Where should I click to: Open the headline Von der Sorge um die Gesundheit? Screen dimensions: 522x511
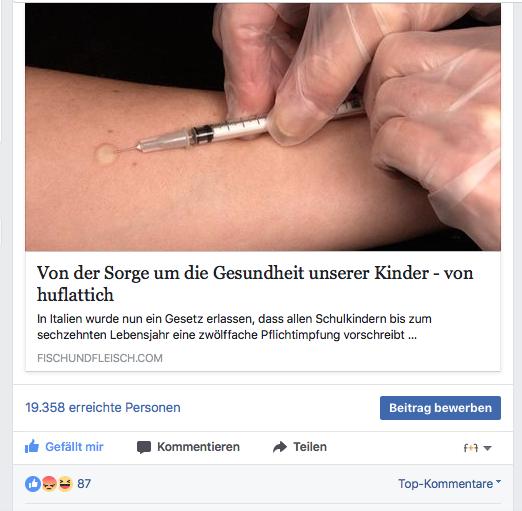255,283
